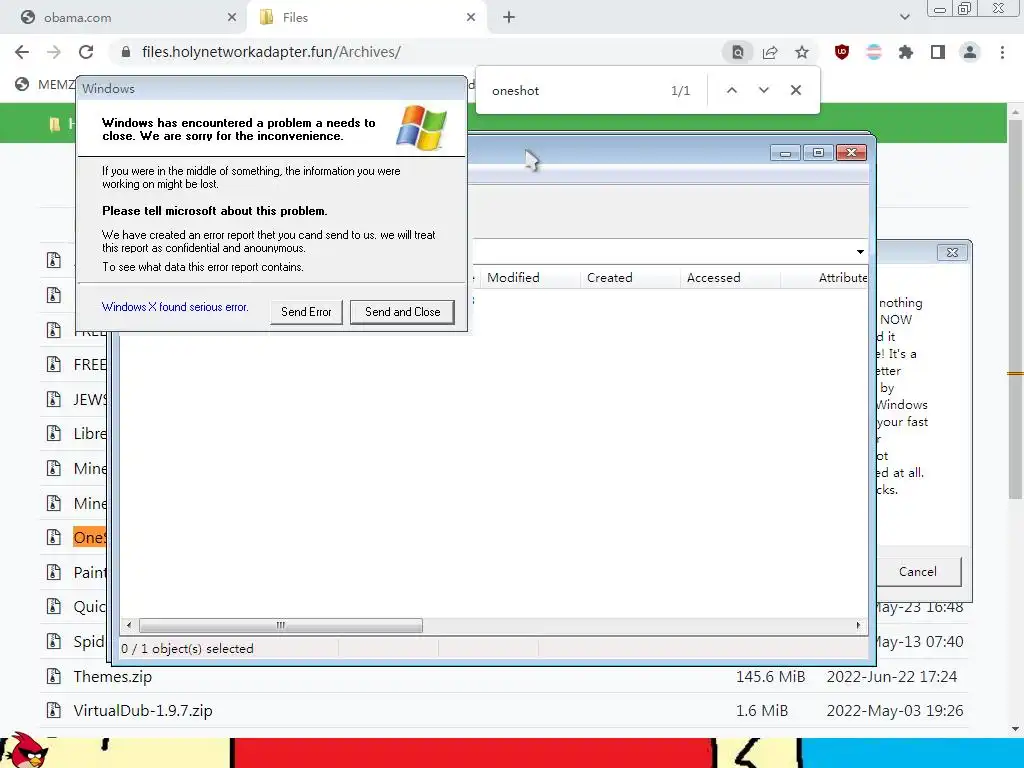This screenshot has width=1024, height=768.
Task: Click the 2022-Jun-22 17:24 date text
Action: tap(892, 677)
